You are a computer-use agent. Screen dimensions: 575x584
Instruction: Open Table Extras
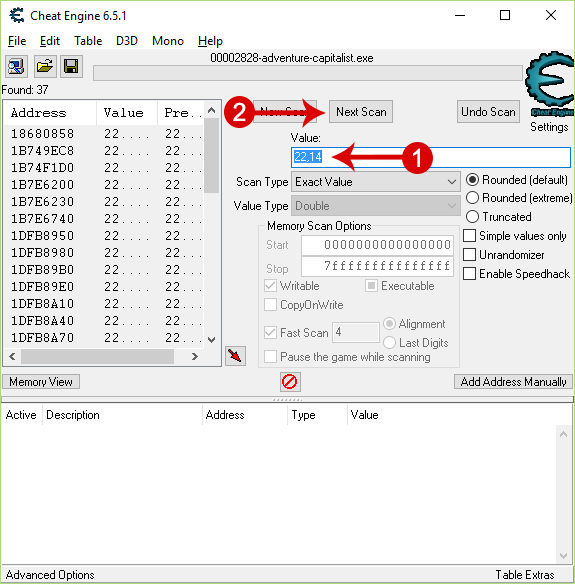[525, 575]
